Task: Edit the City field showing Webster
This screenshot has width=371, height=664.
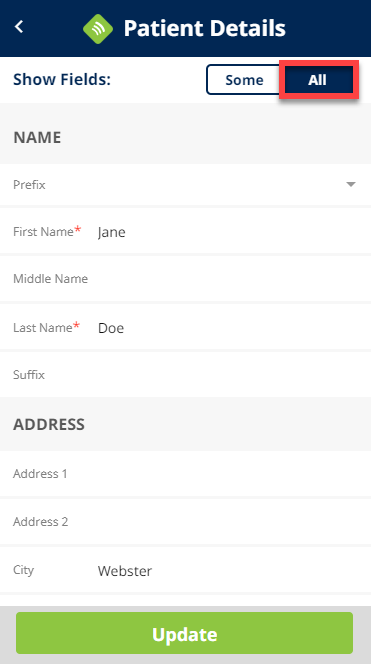Action: coord(186,570)
